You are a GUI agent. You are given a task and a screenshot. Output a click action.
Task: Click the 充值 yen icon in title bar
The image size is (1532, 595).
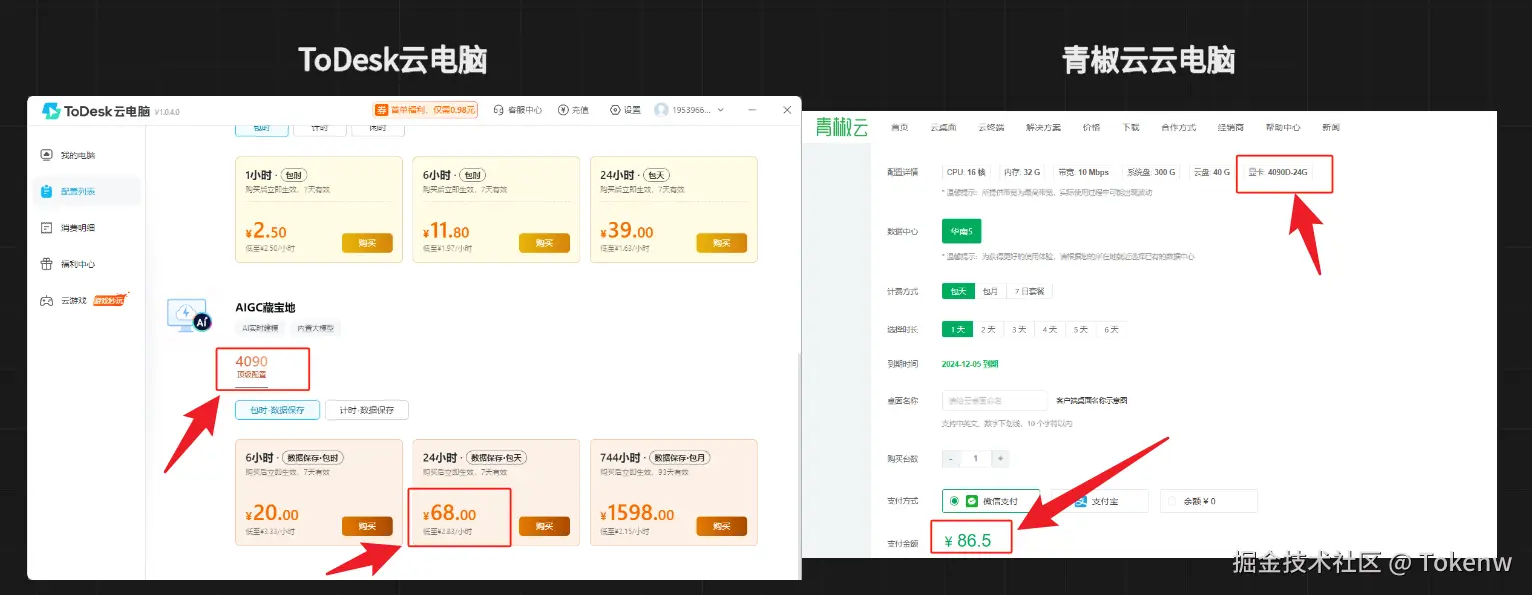pyautogui.click(x=563, y=110)
